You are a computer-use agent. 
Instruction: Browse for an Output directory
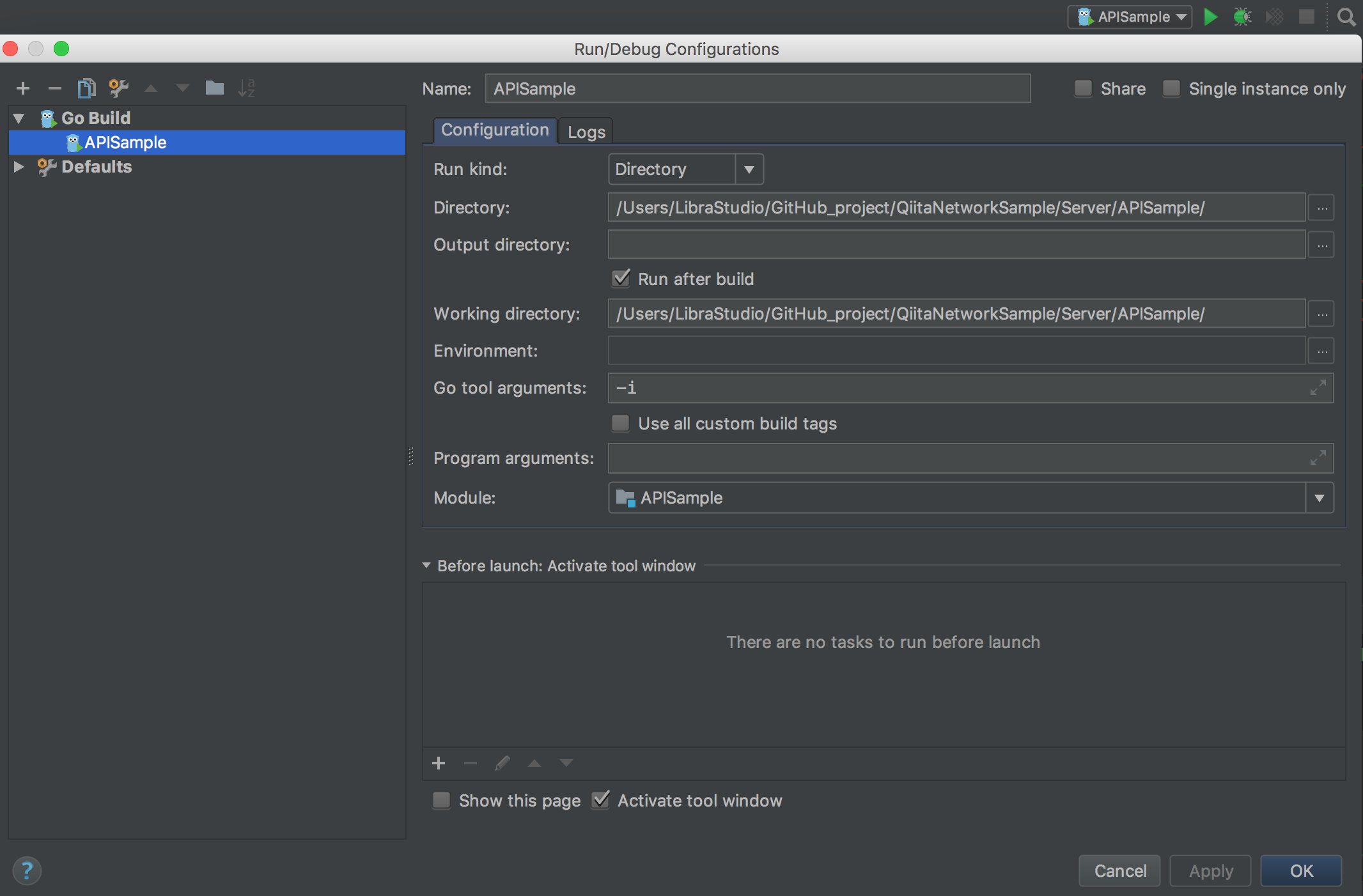pos(1321,244)
